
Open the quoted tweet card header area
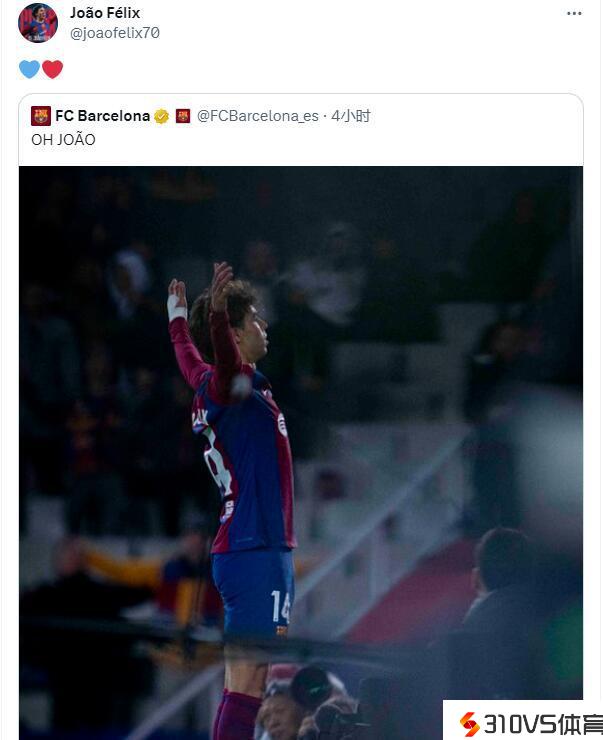pyautogui.click(x=301, y=127)
